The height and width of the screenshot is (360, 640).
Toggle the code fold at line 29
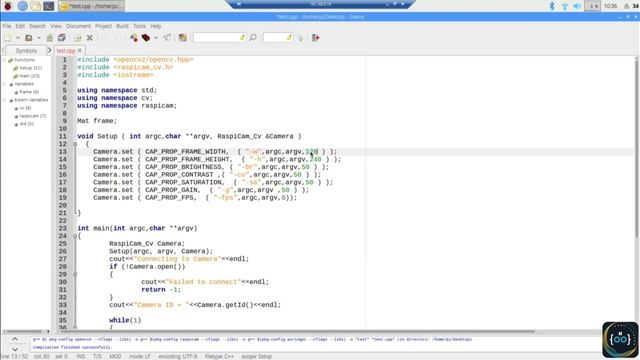(x=75, y=274)
